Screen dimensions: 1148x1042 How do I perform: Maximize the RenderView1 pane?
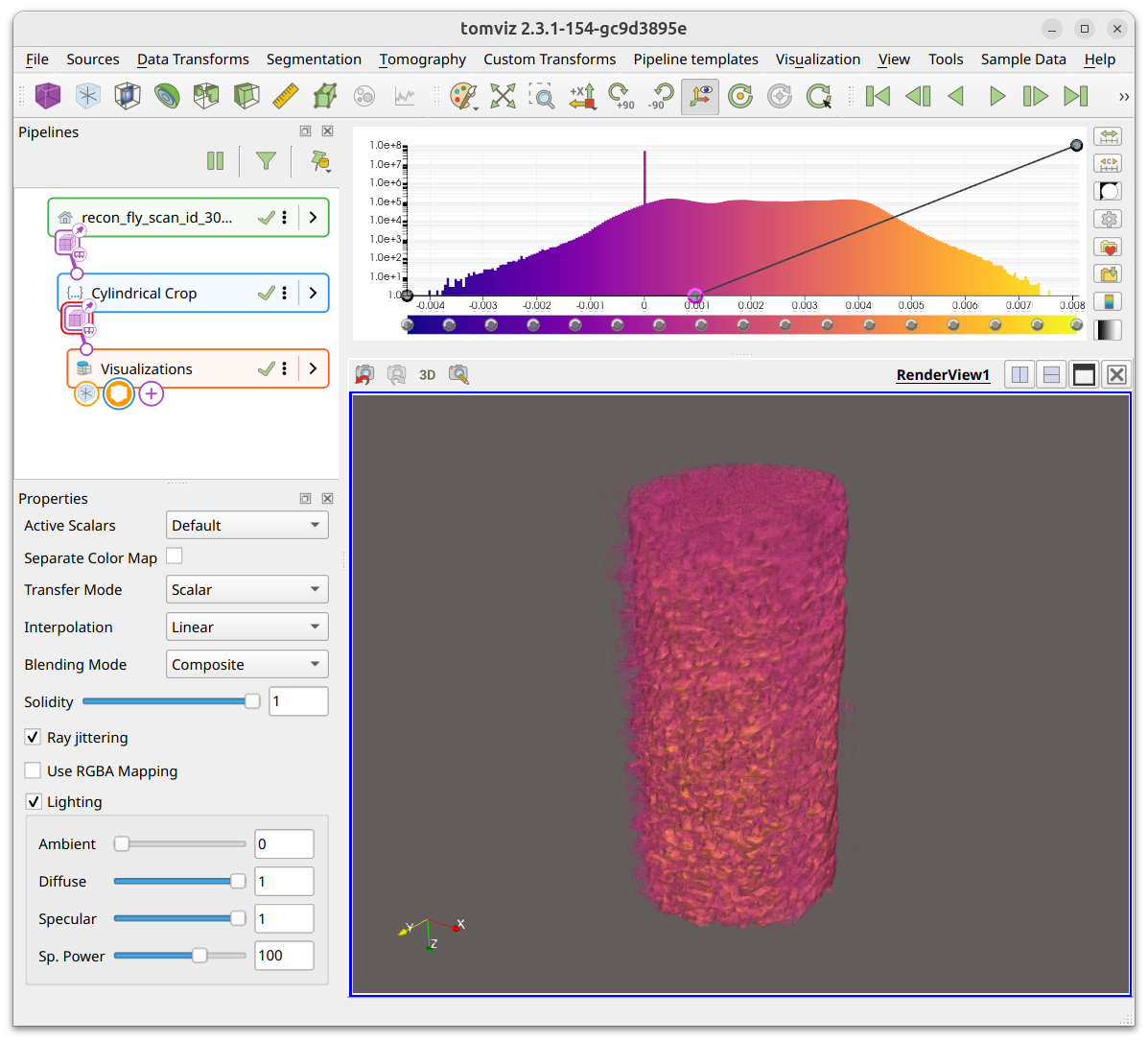tap(1084, 375)
